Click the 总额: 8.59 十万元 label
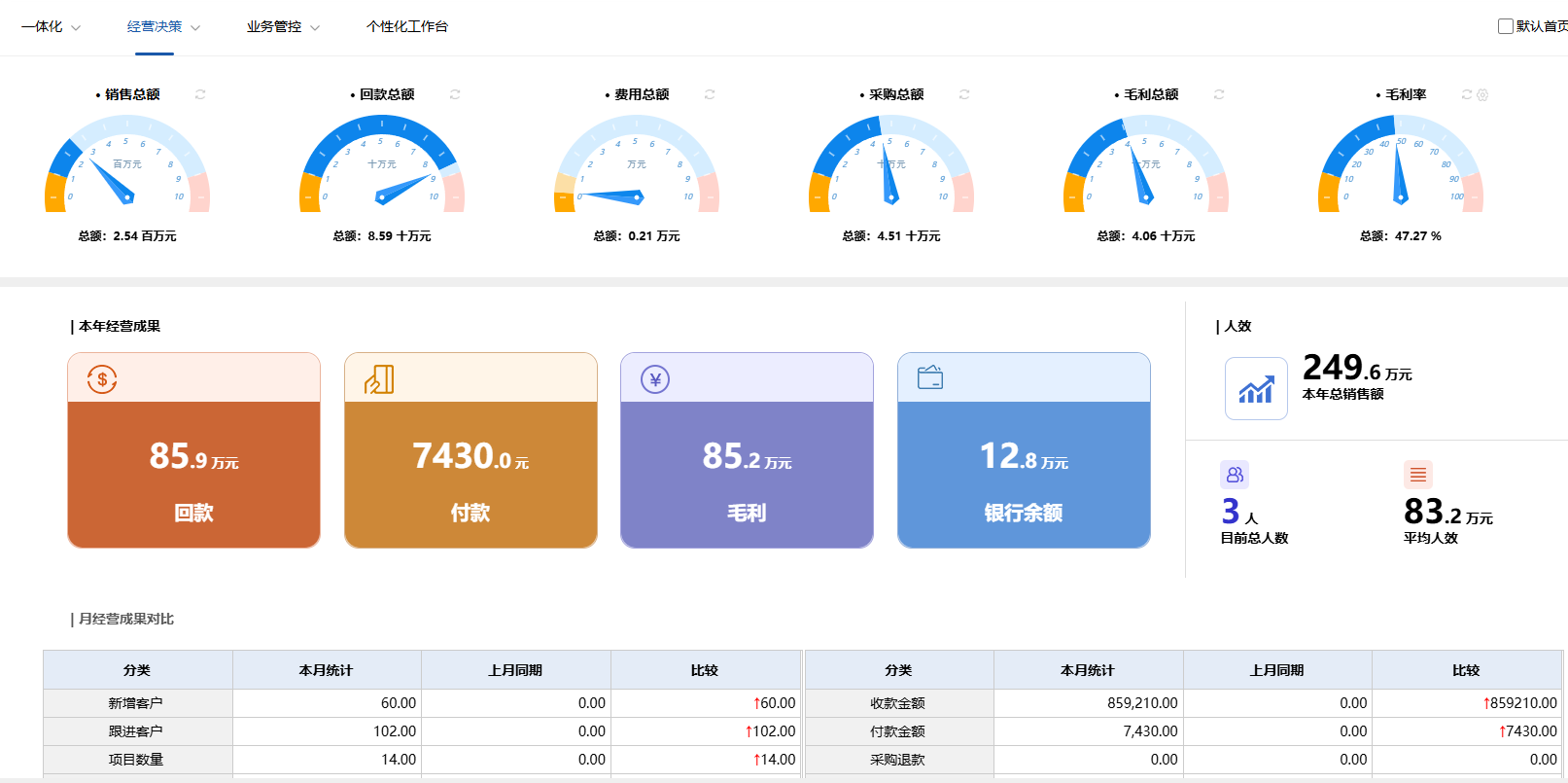 [x=382, y=236]
